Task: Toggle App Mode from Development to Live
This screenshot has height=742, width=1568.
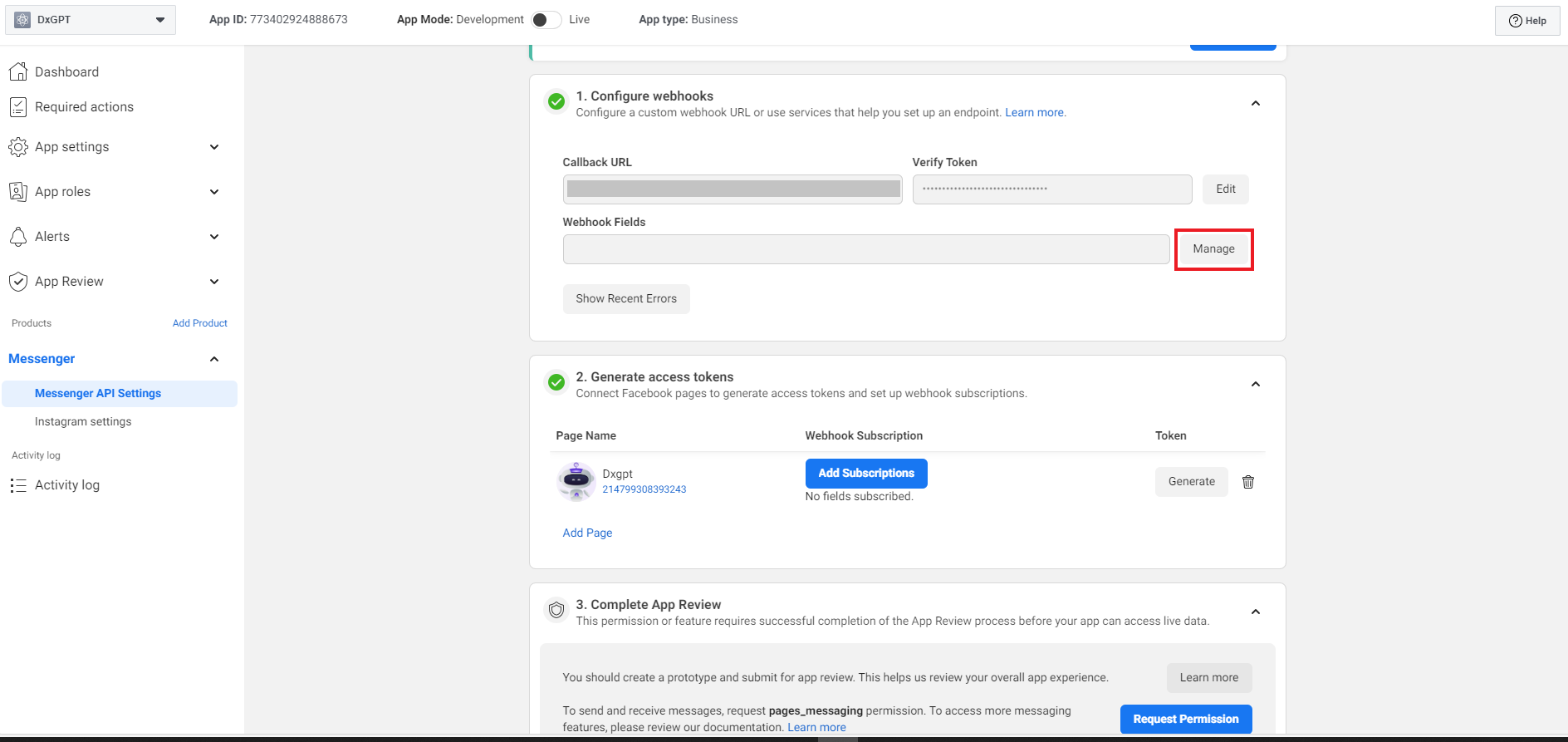Action: (546, 20)
